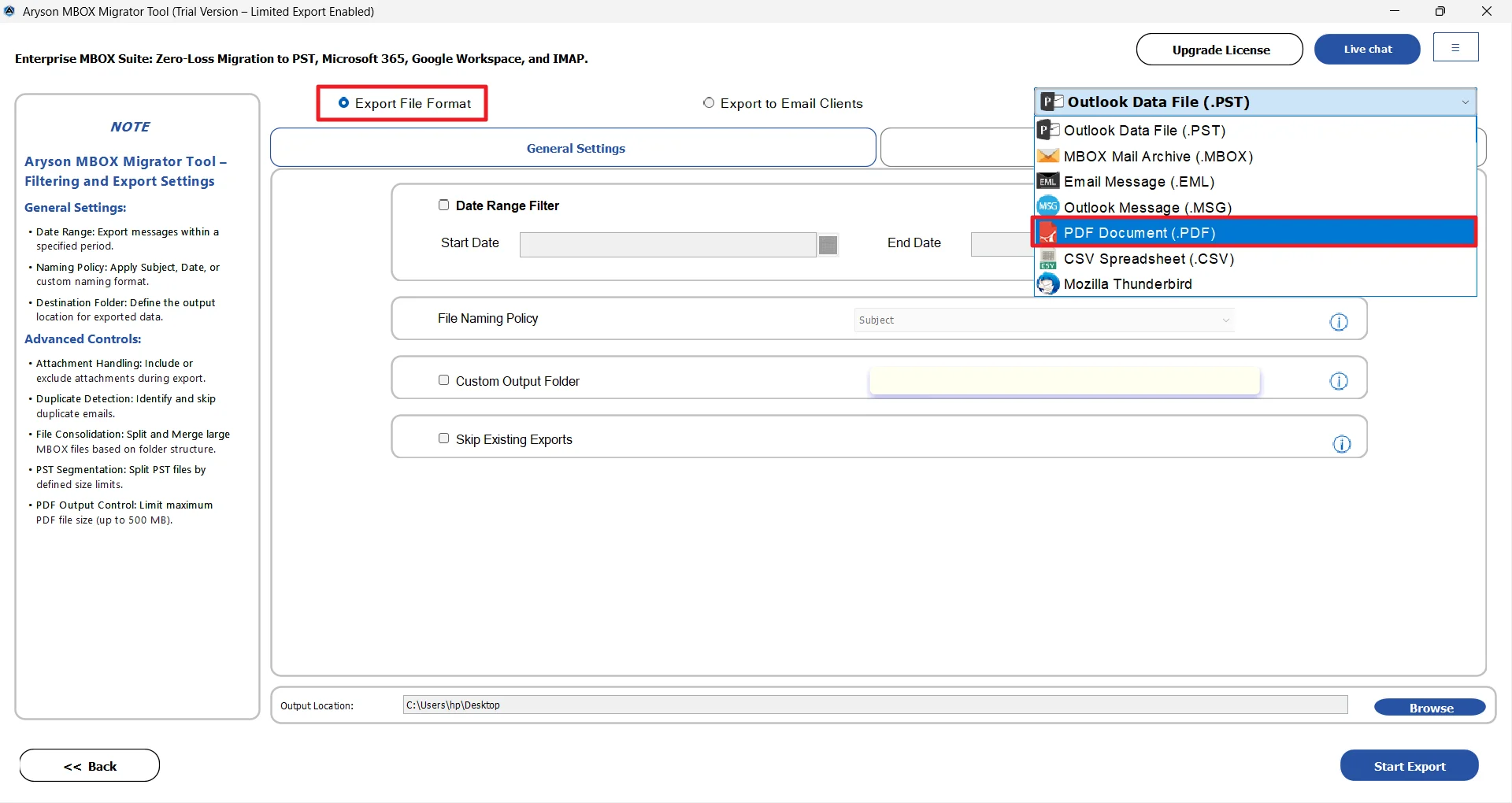Pick Mozilla Thunderbird from the list
The image size is (1512, 803).
coord(1254,284)
